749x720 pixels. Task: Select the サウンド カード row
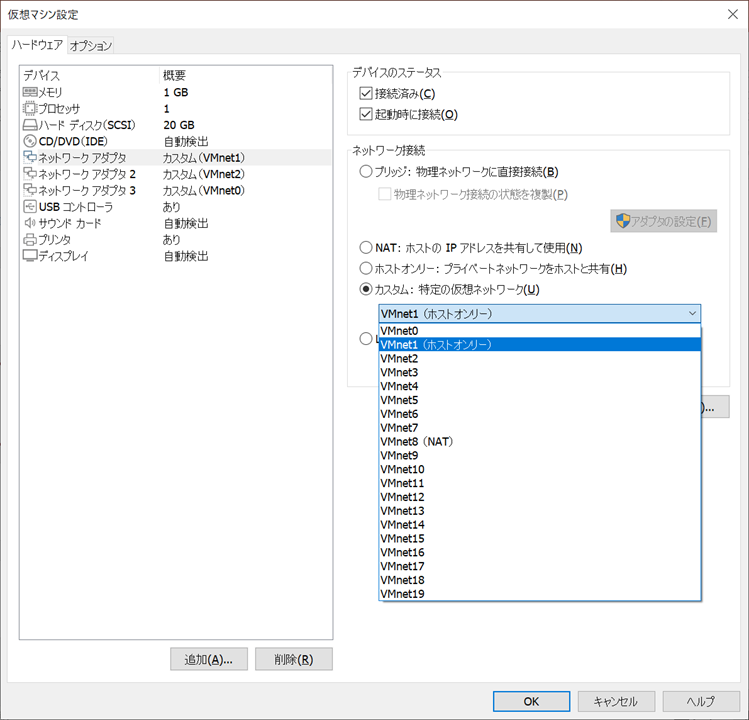coord(176,223)
